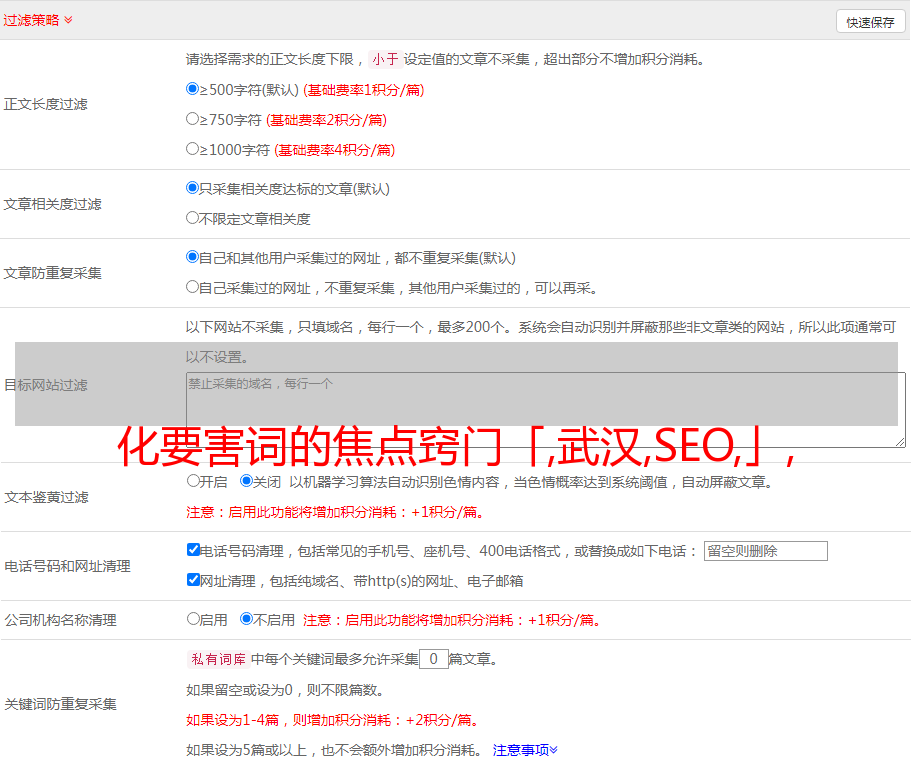
Task: Select 自己采集过的网址，不重复采集 option
Action: click(x=192, y=287)
